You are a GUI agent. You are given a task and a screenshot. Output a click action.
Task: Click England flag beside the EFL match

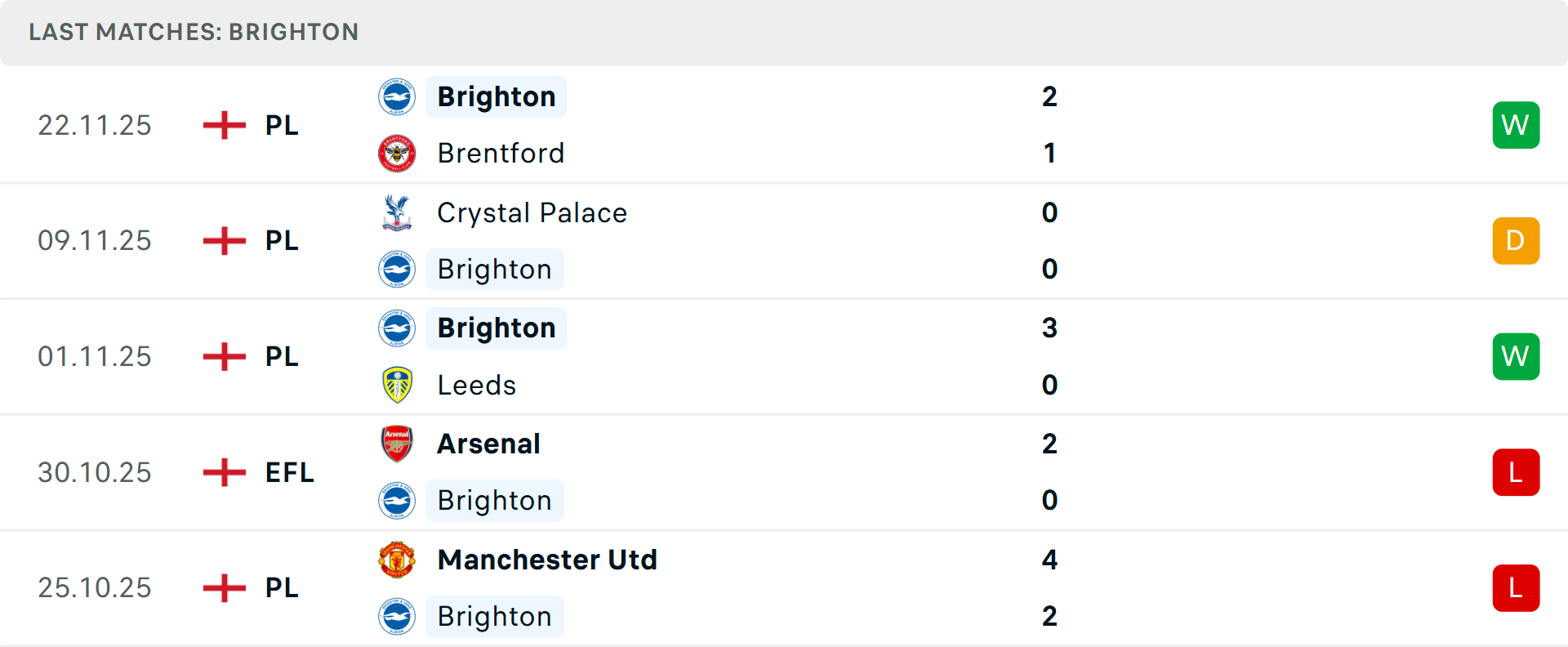tap(225, 472)
